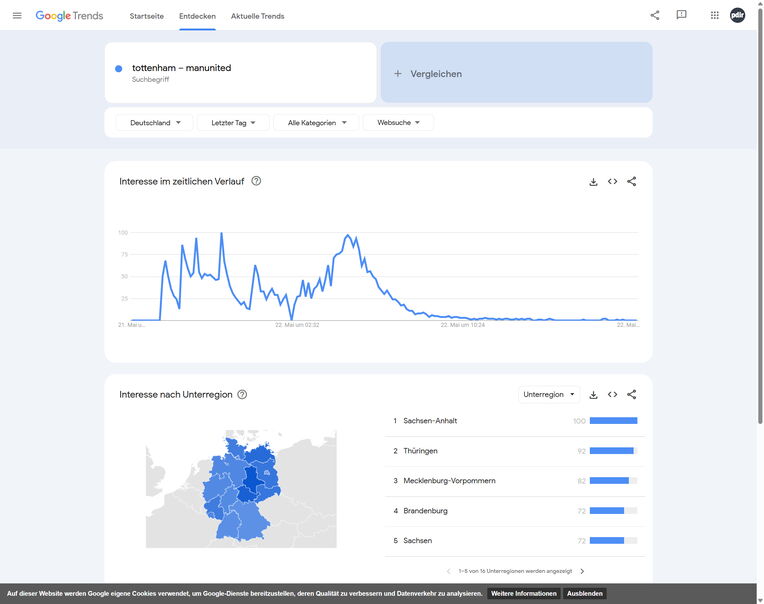Click the "22. Mai um 02:32" axis label
764x604 pixels.
pyautogui.click(x=297, y=325)
